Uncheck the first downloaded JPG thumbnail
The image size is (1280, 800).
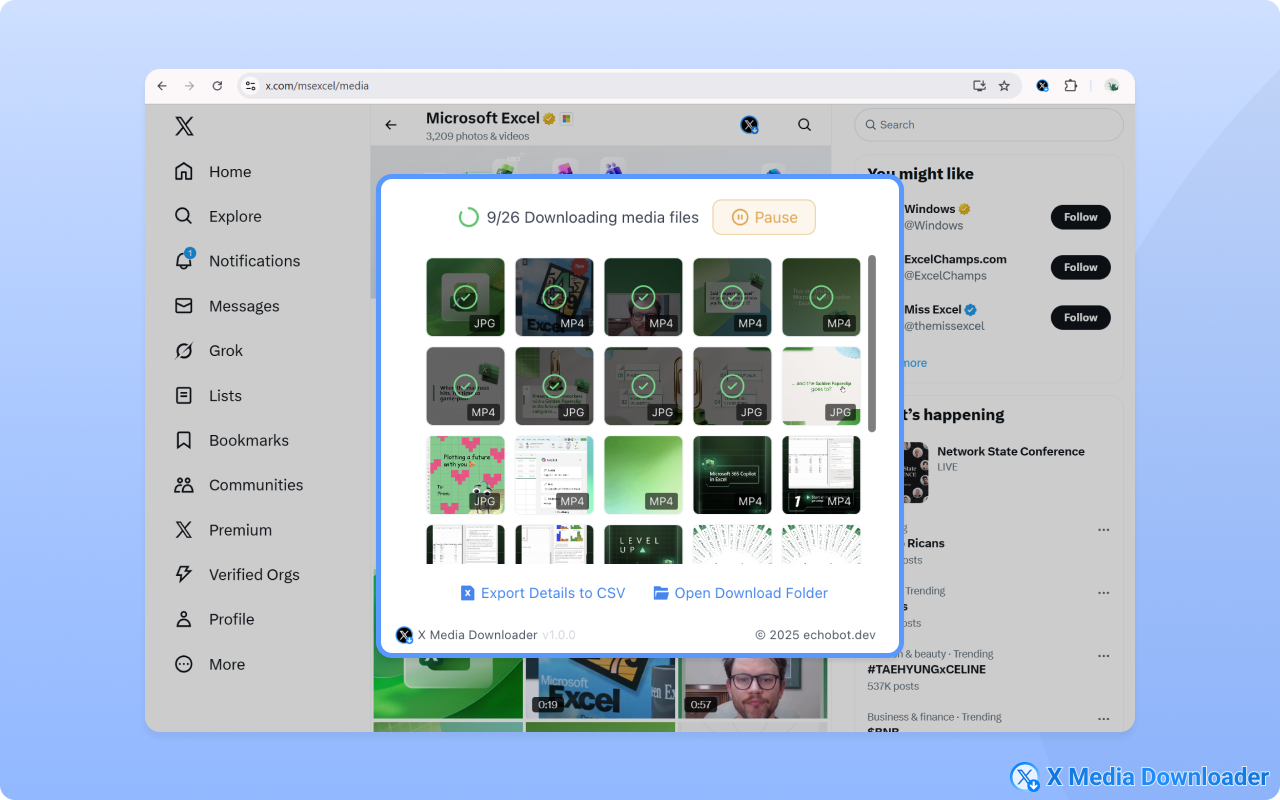click(x=465, y=297)
